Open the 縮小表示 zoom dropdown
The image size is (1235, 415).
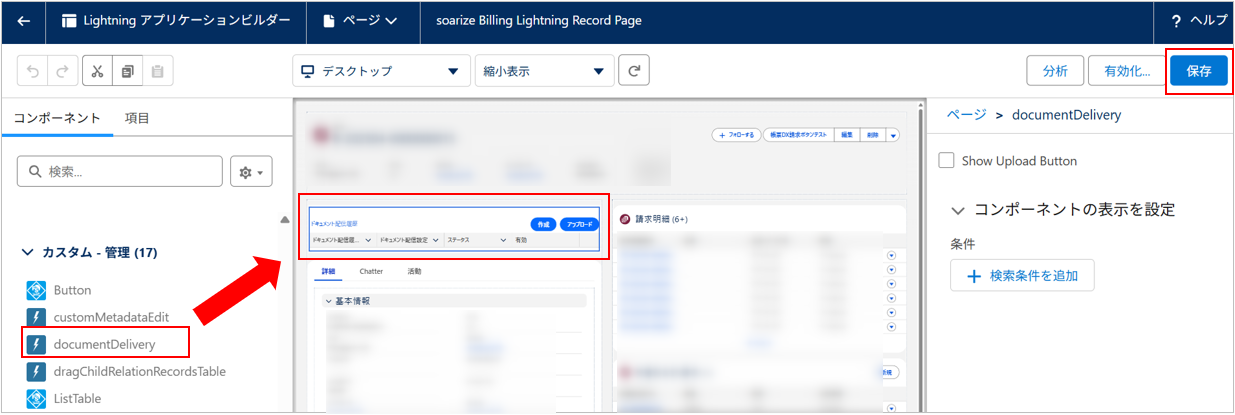click(544, 71)
